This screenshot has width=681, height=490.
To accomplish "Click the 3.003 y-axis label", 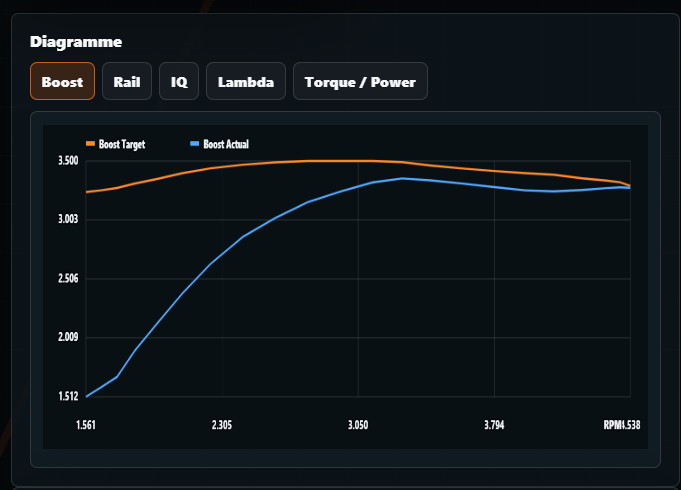I will [x=68, y=219].
